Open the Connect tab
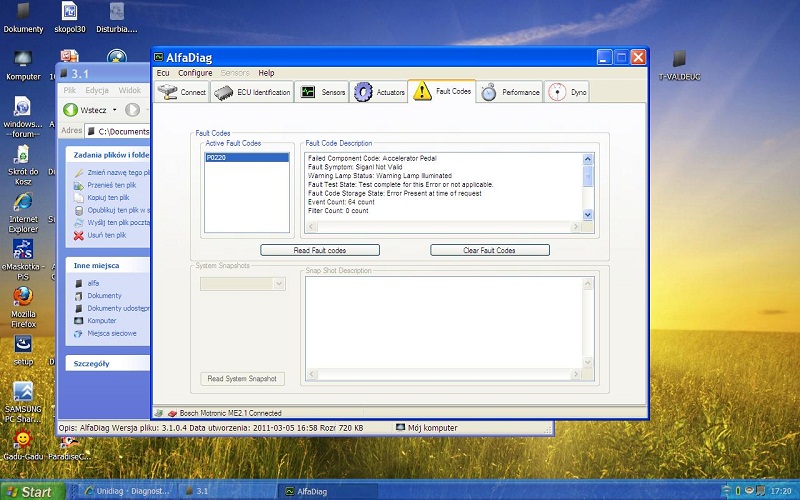 182,92
